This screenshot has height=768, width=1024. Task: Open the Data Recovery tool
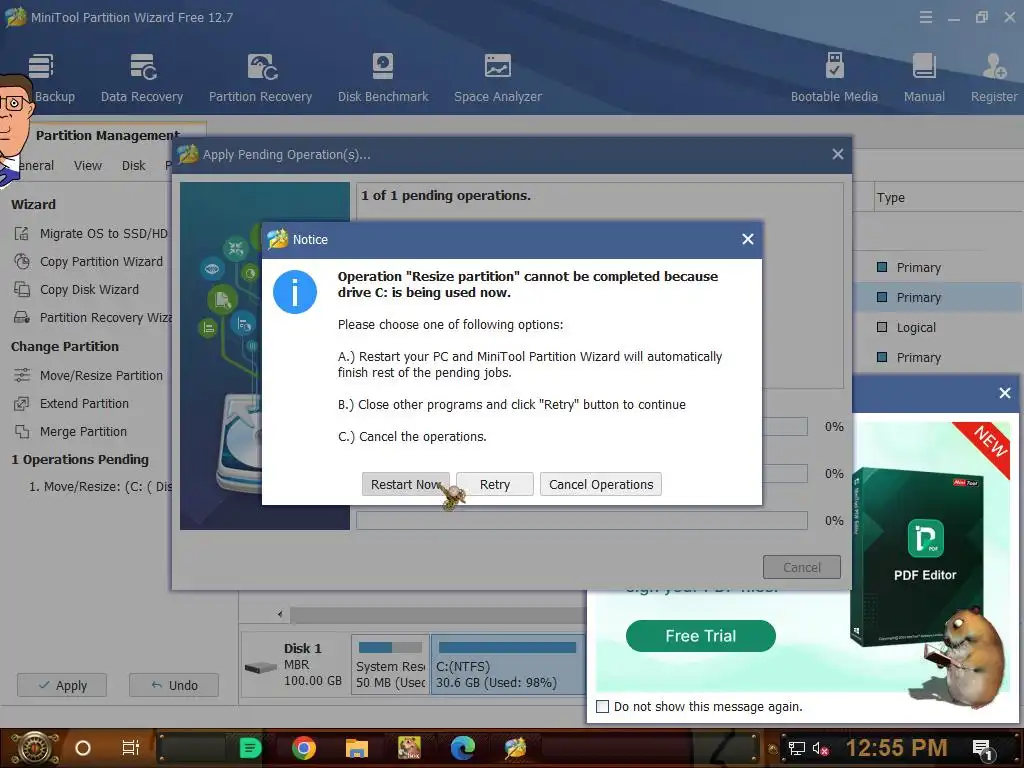(x=142, y=78)
